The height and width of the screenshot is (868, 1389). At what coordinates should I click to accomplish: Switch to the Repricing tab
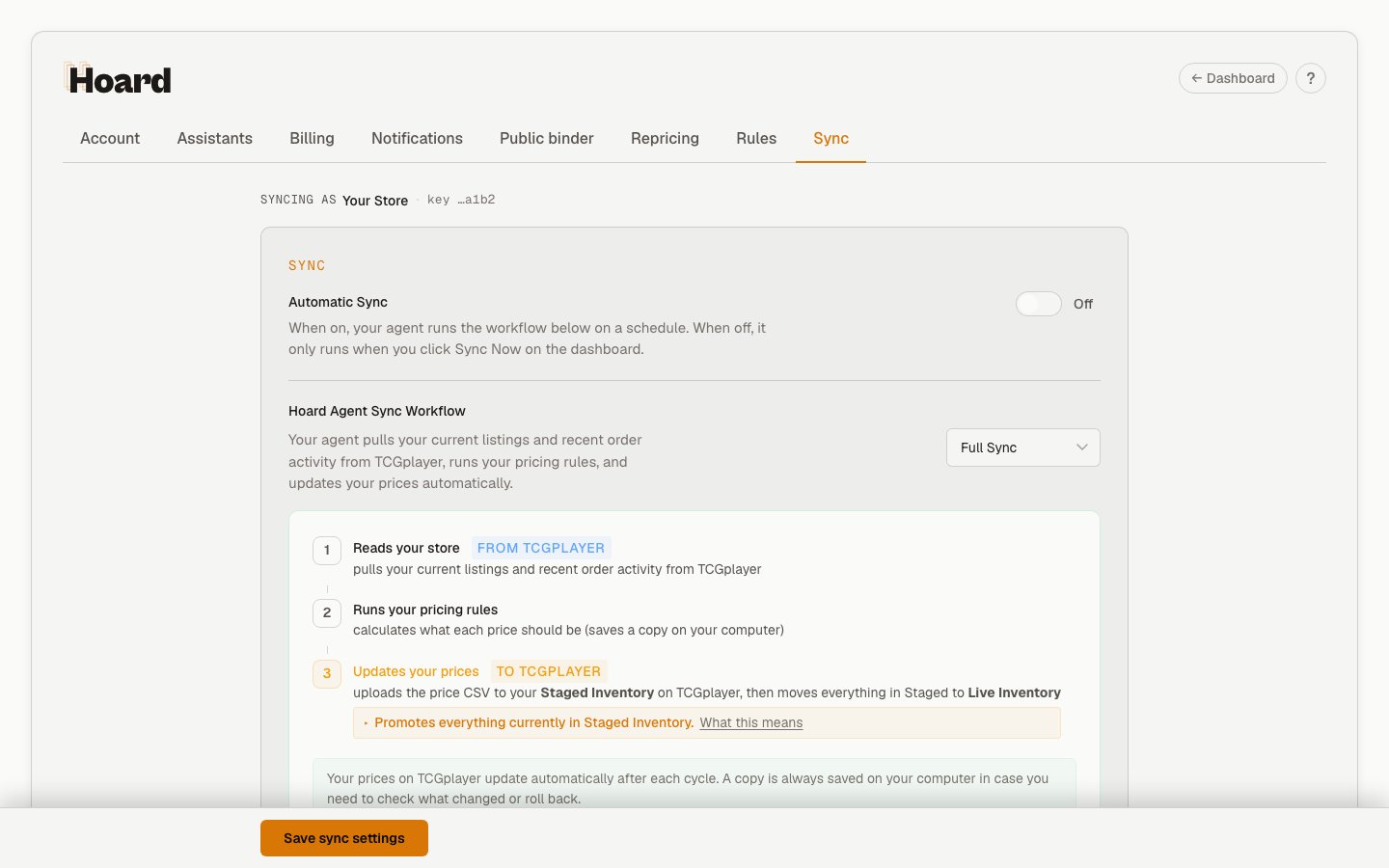tap(665, 138)
